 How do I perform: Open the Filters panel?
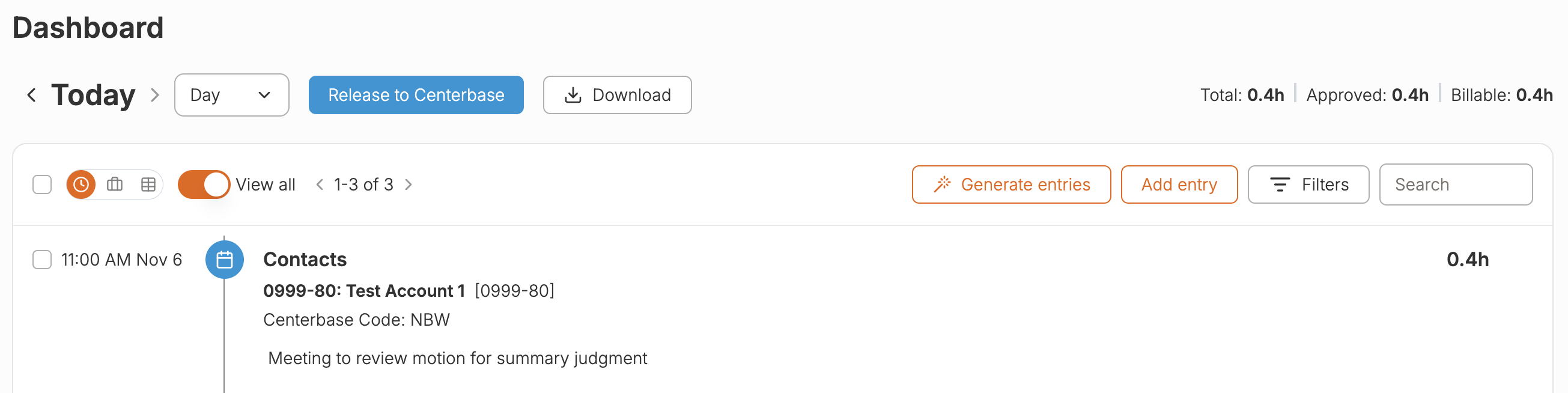point(1307,184)
